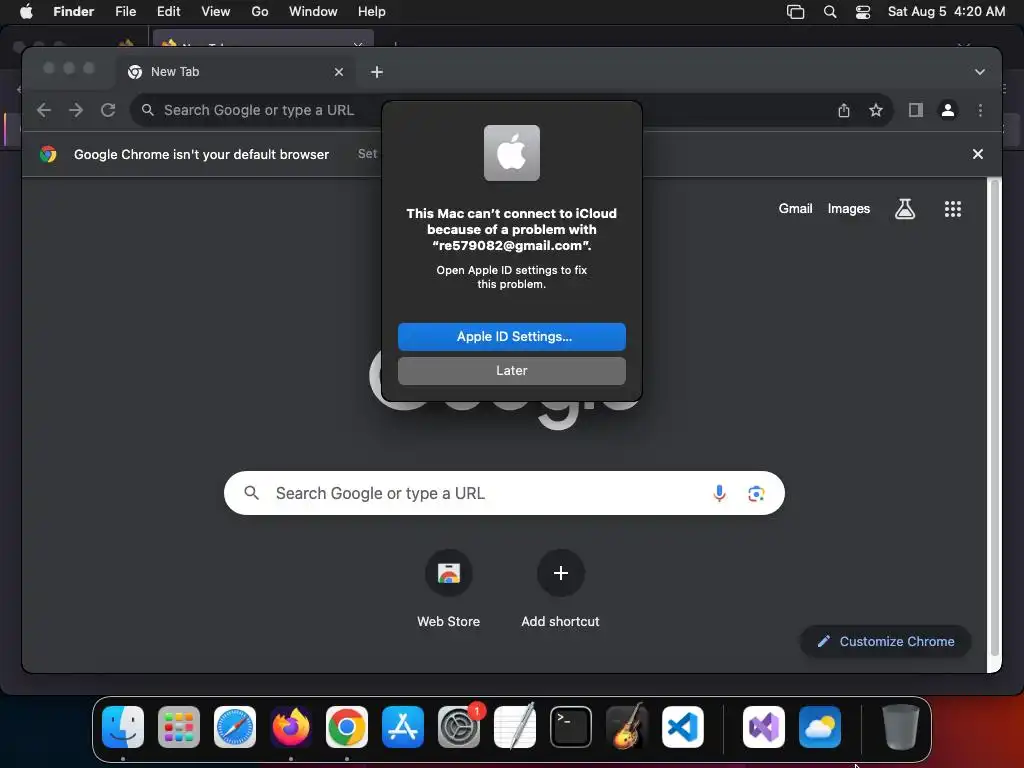Open GarageBand from the Dock
This screenshot has height=768, width=1024.
pyautogui.click(x=627, y=727)
